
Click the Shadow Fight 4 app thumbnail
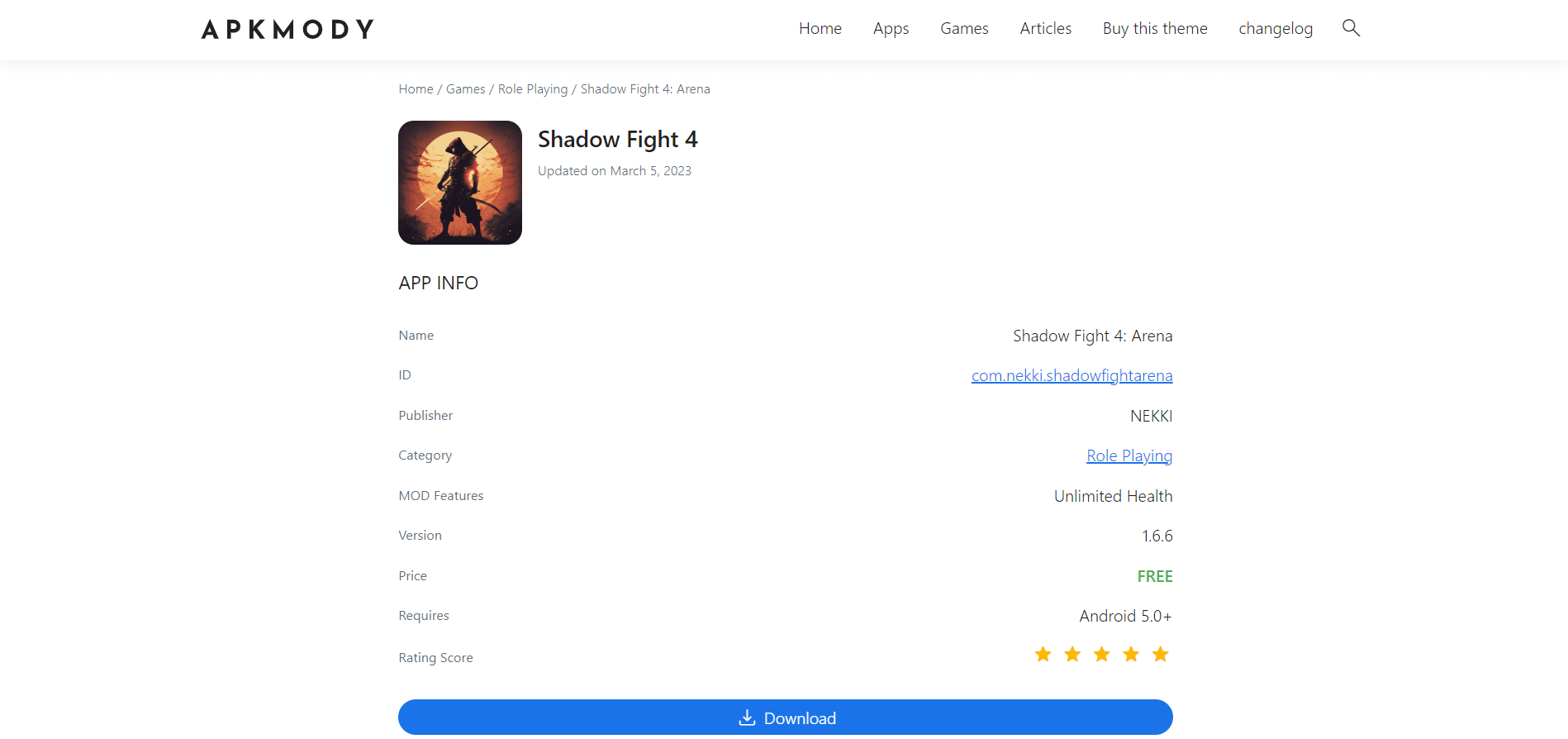[x=460, y=183]
